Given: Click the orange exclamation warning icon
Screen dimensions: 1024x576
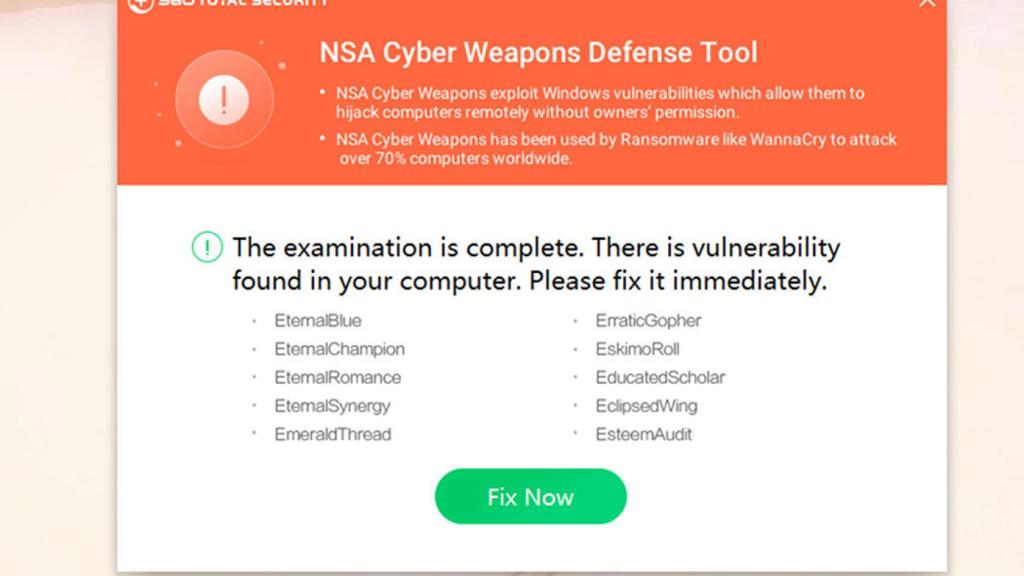Looking at the screenshot, I should coord(224,99).
